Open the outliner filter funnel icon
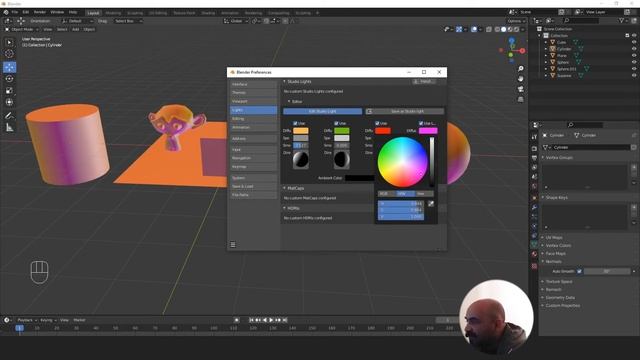Screen dimensions: 640x360 coord(622,20)
